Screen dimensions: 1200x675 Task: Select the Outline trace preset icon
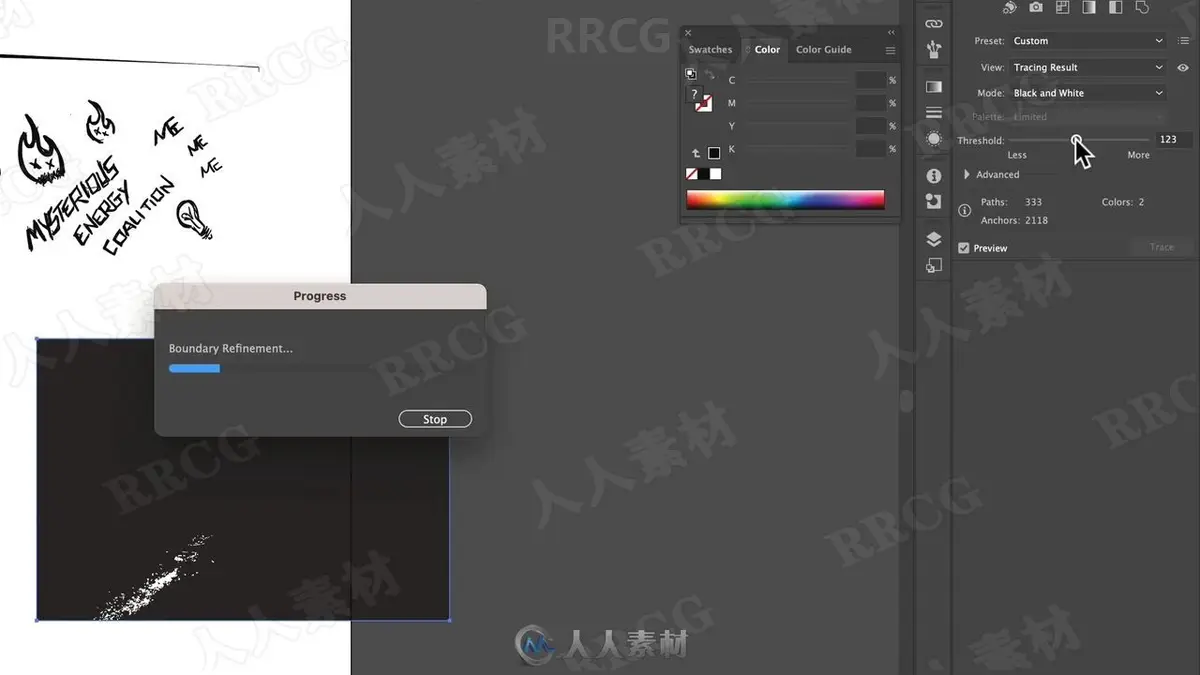coord(1142,8)
